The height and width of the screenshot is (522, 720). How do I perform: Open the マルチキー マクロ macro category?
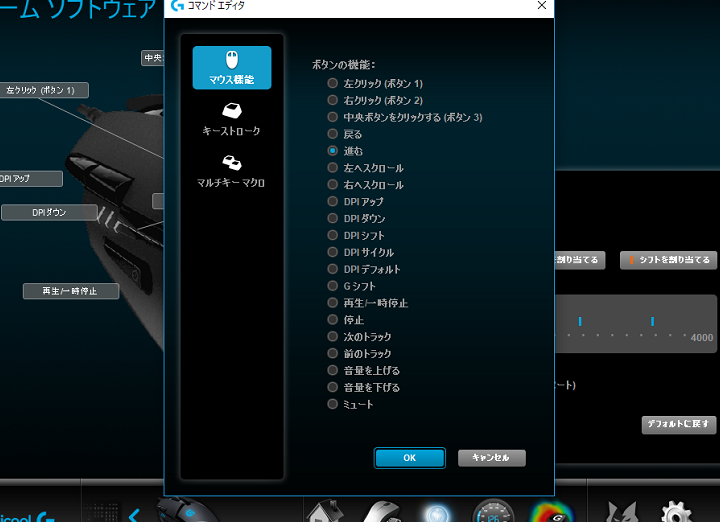click(x=231, y=170)
